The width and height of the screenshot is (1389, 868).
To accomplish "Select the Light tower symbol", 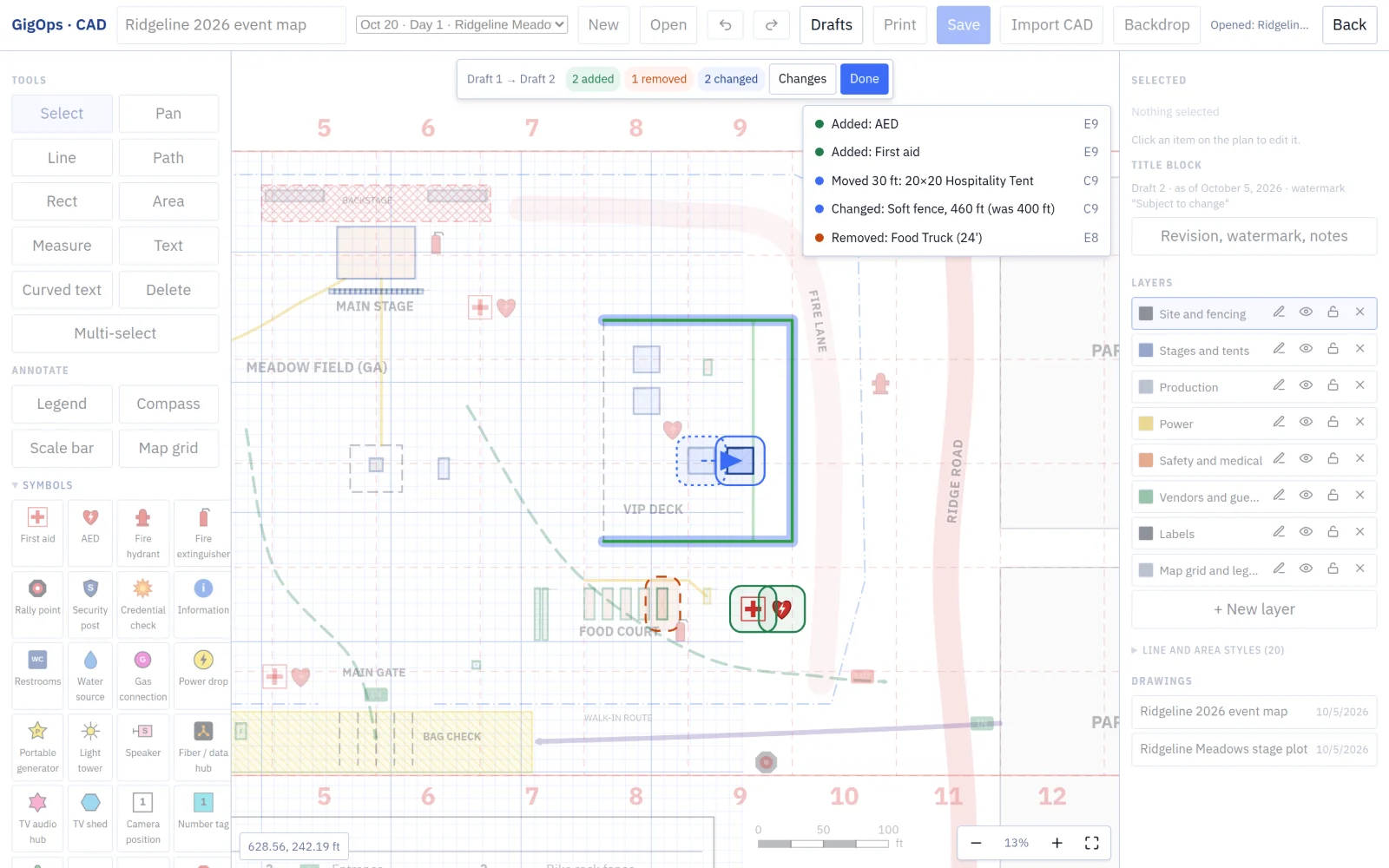I will pyautogui.click(x=90, y=746).
